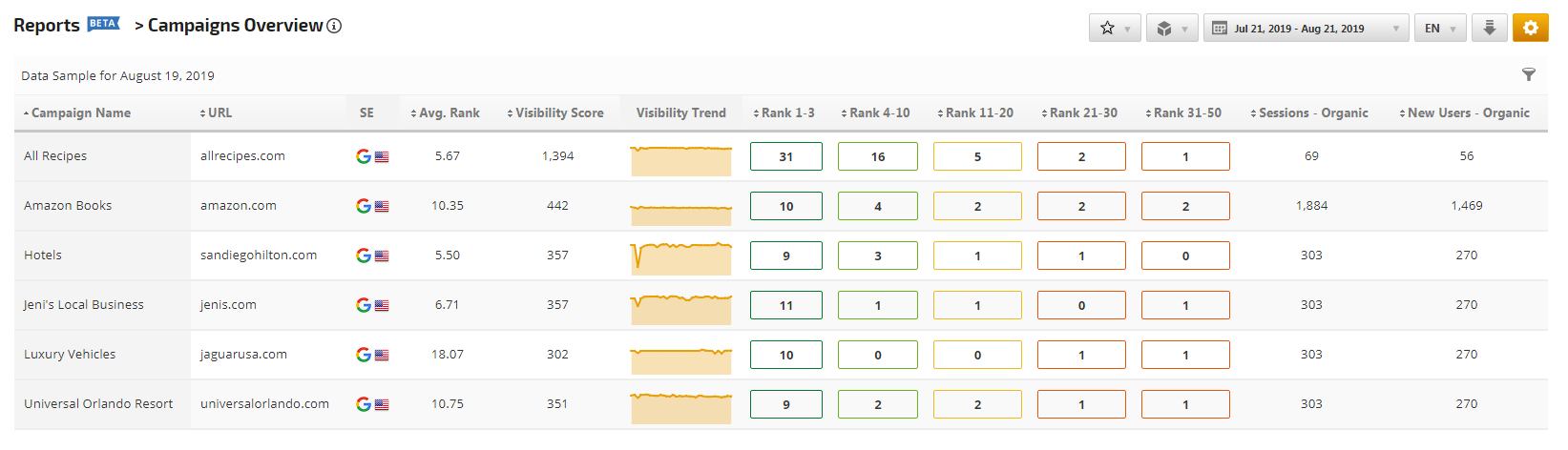1568x450 pixels.
Task: Open the Universal Orlando Resort campaign
Action: coord(98,403)
